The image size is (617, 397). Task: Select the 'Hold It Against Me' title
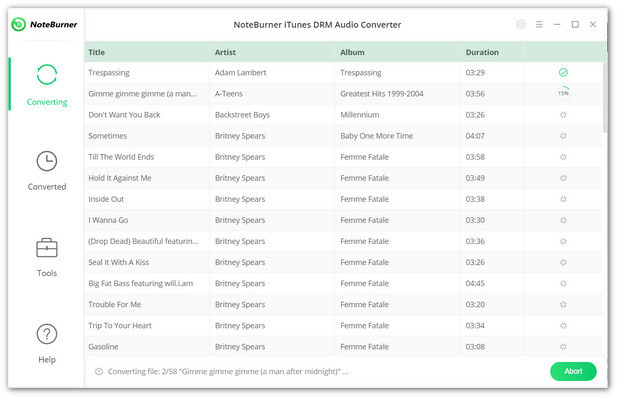click(x=120, y=178)
